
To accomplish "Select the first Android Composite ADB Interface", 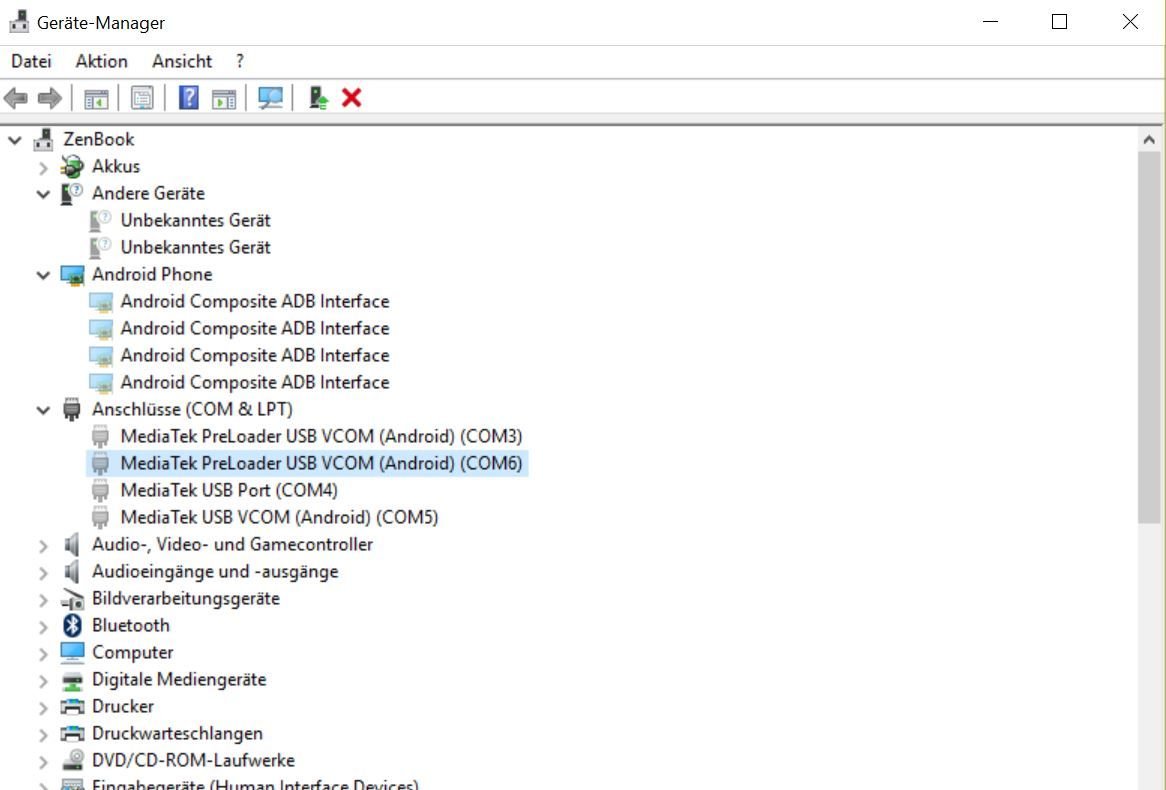I will (254, 301).
